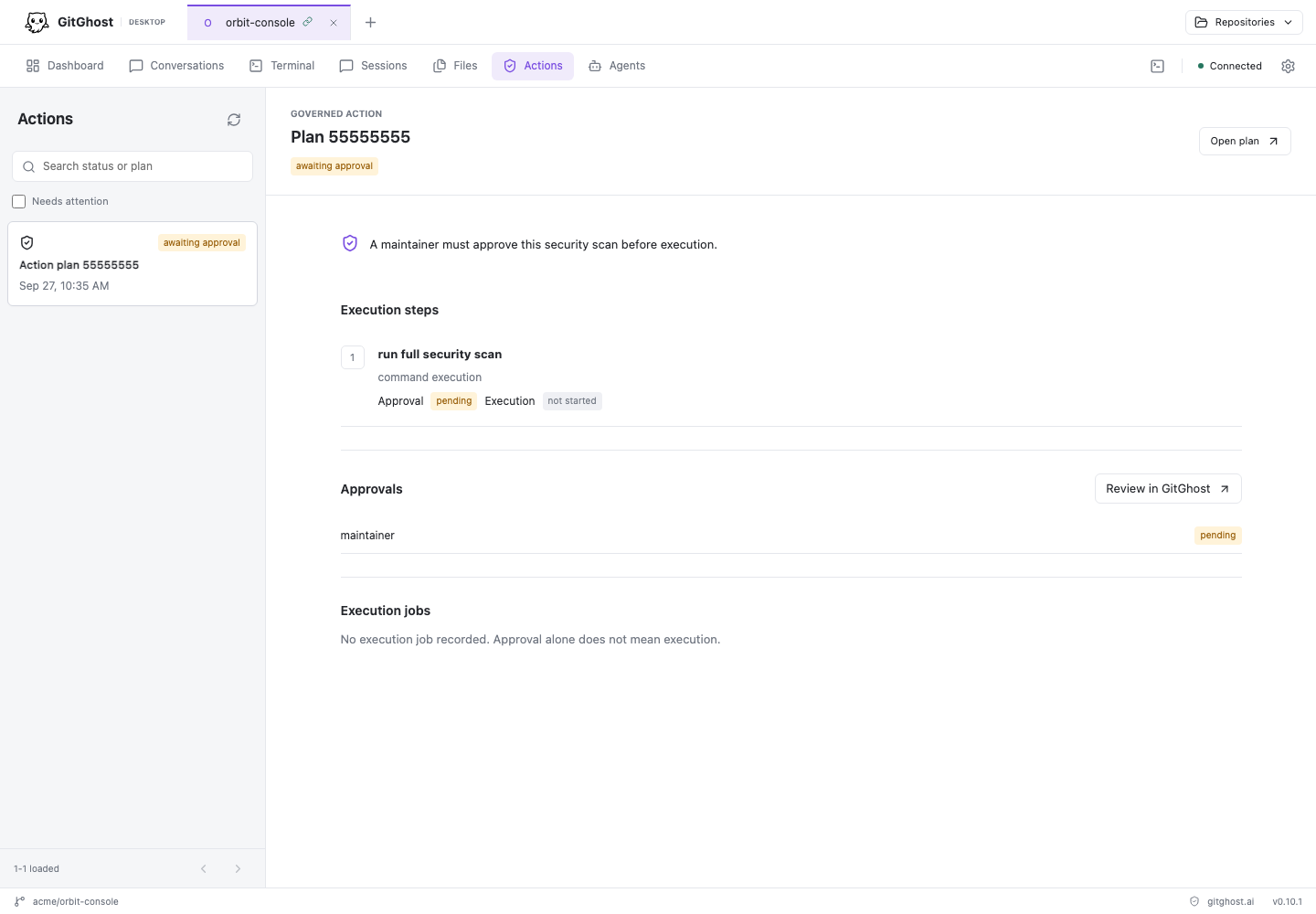
Task: Switch to the Files tab
Action: 455,66
